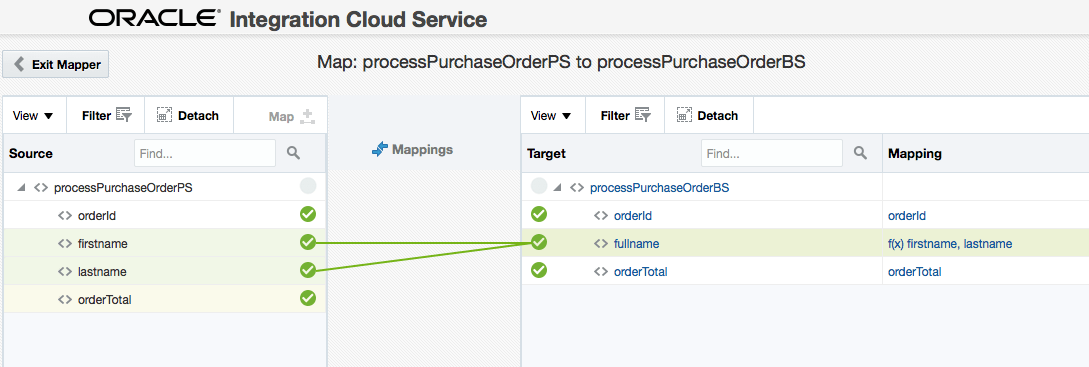Viewport: 1089px width, 367px height.
Task: Focus the Target Find input field
Action: click(772, 154)
